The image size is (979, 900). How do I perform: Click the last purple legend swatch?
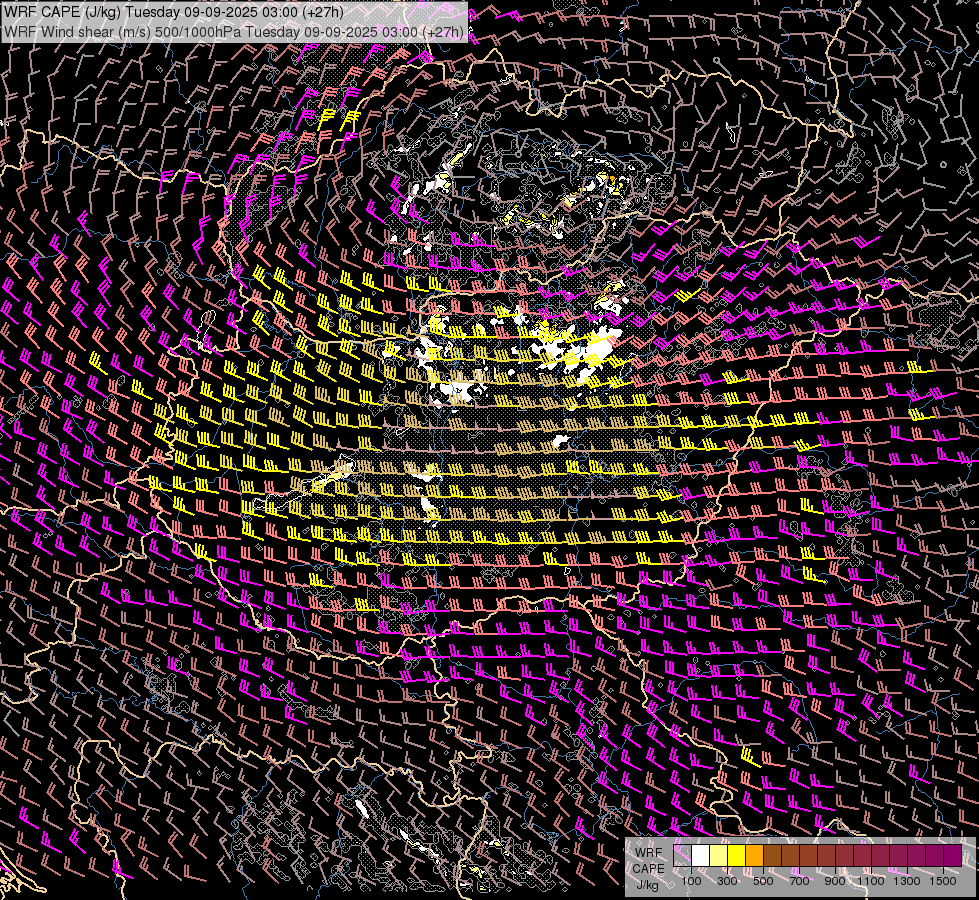point(952,856)
